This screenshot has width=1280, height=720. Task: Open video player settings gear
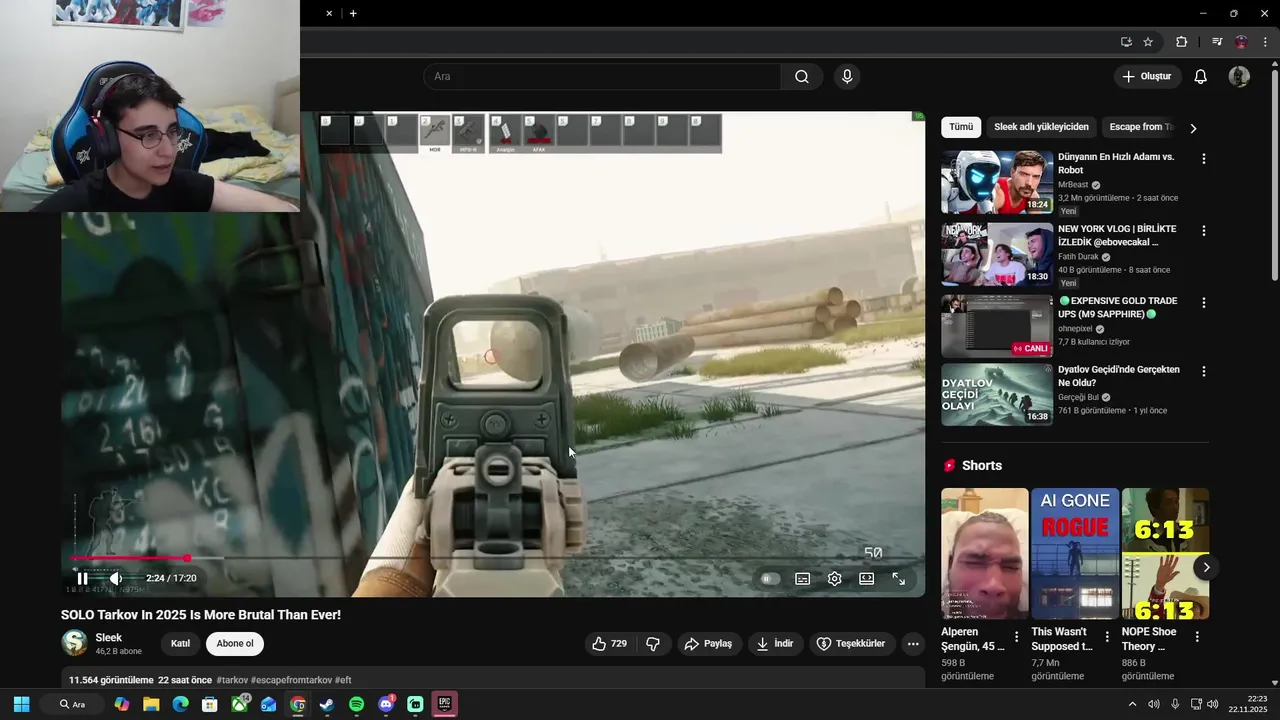click(834, 578)
